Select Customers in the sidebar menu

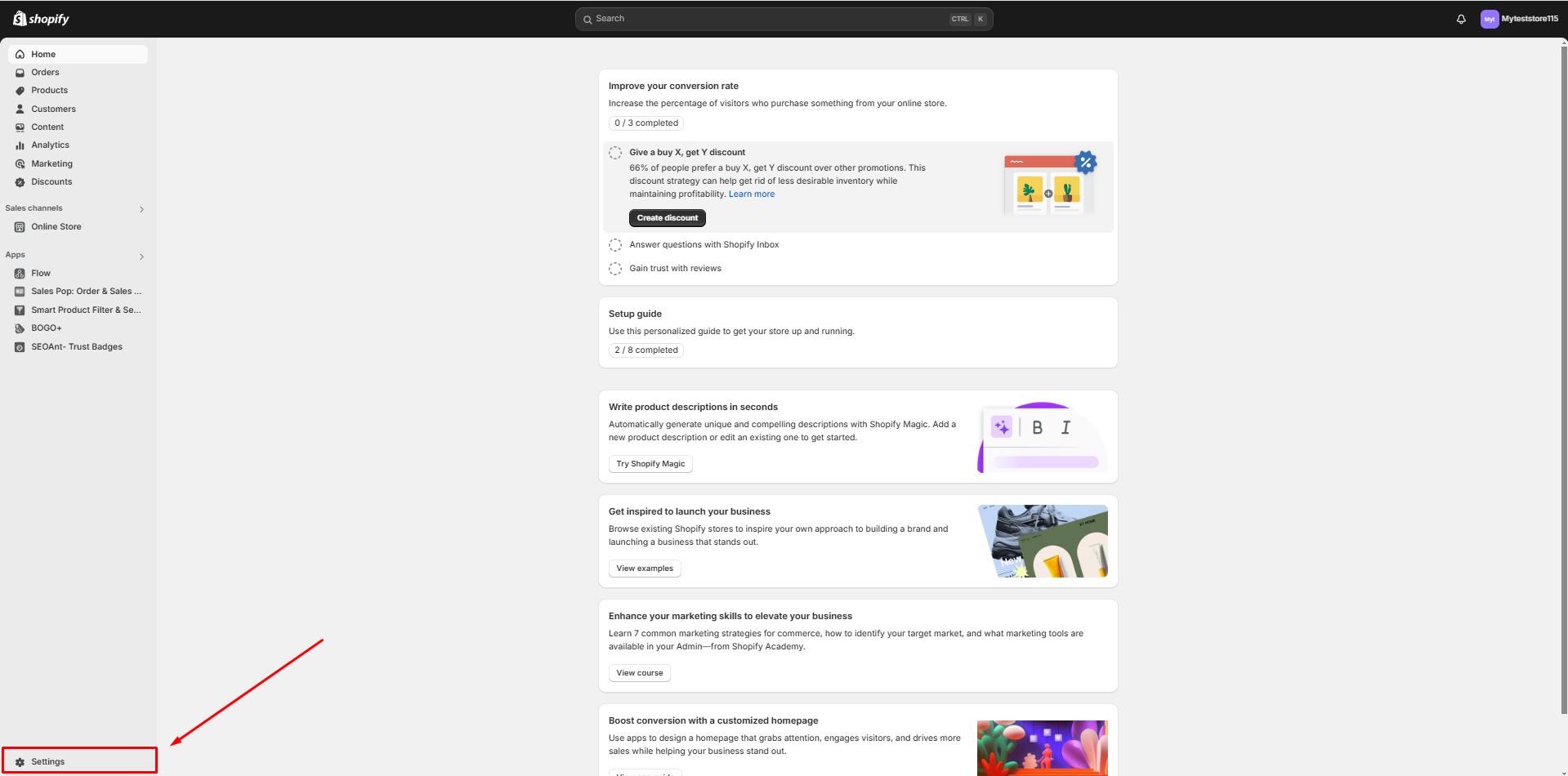pyautogui.click(x=53, y=109)
